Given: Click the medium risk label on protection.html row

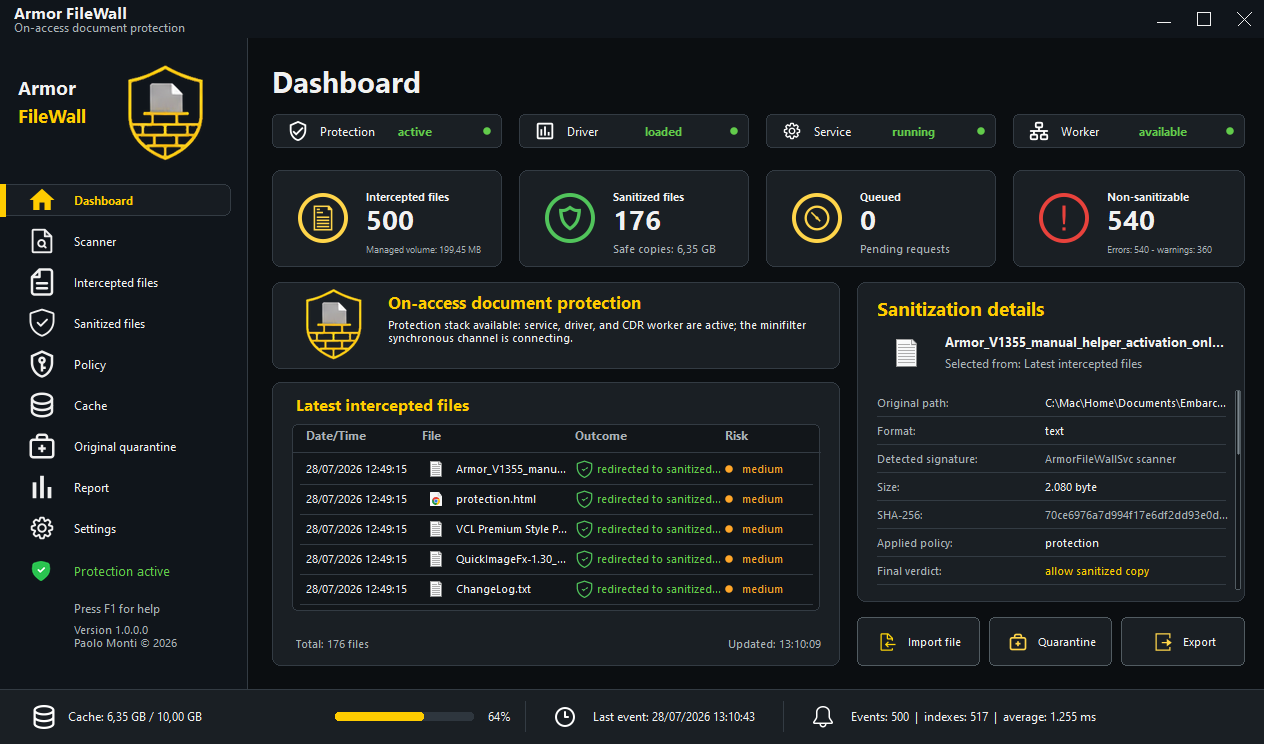Looking at the screenshot, I should 762,499.
